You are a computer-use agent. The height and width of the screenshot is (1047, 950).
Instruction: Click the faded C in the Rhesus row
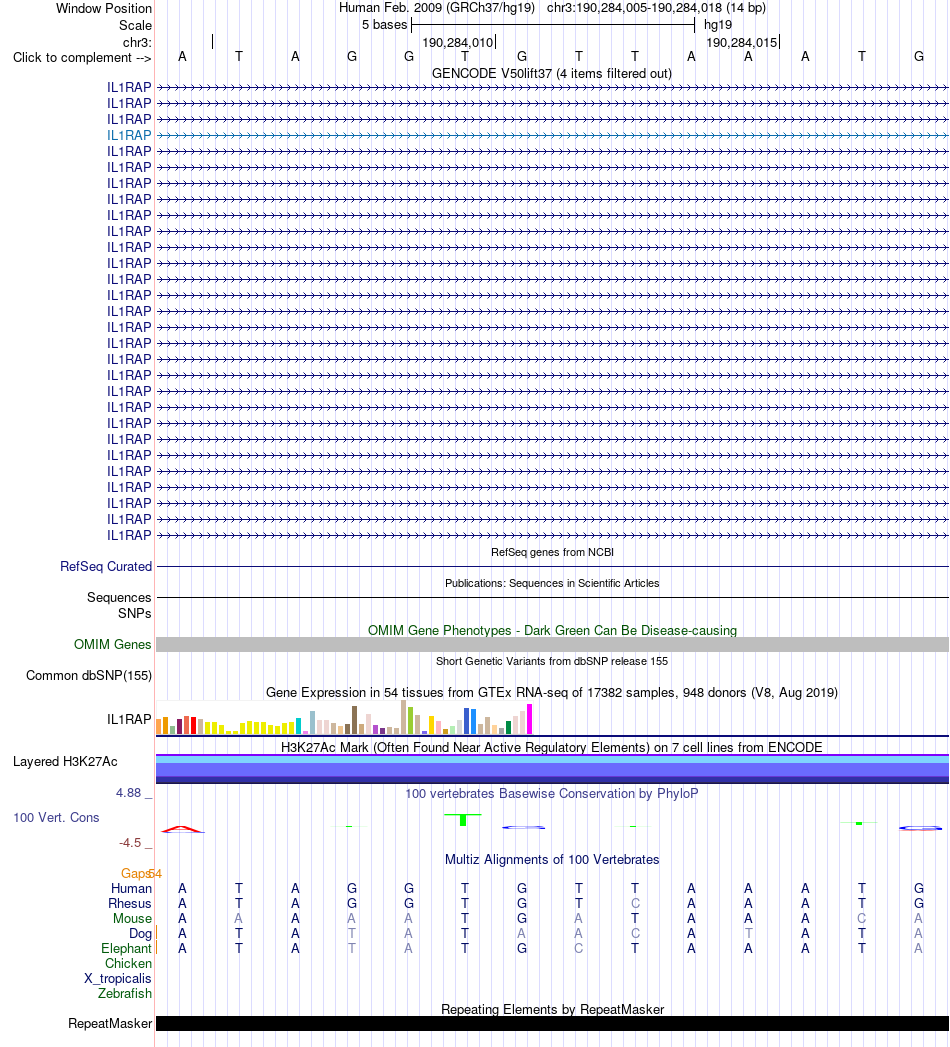click(x=635, y=903)
